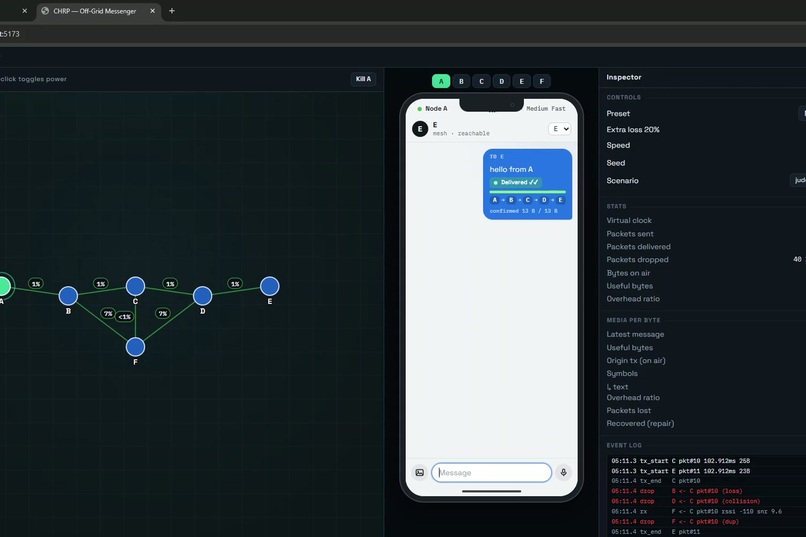Switch phone view to node D tab
The image size is (806, 537).
502,81
